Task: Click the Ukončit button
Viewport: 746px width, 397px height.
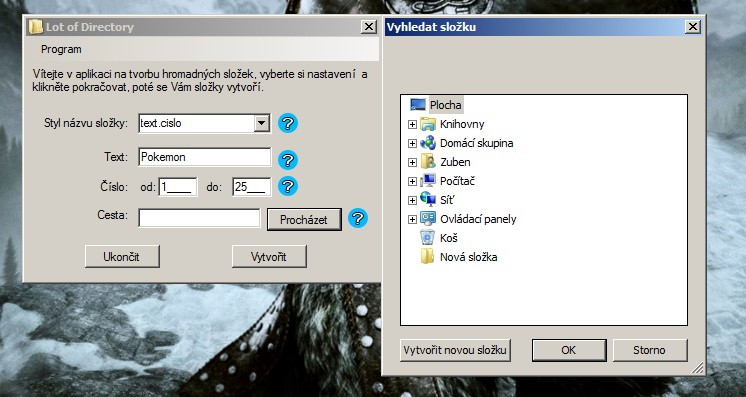Action: [x=122, y=257]
